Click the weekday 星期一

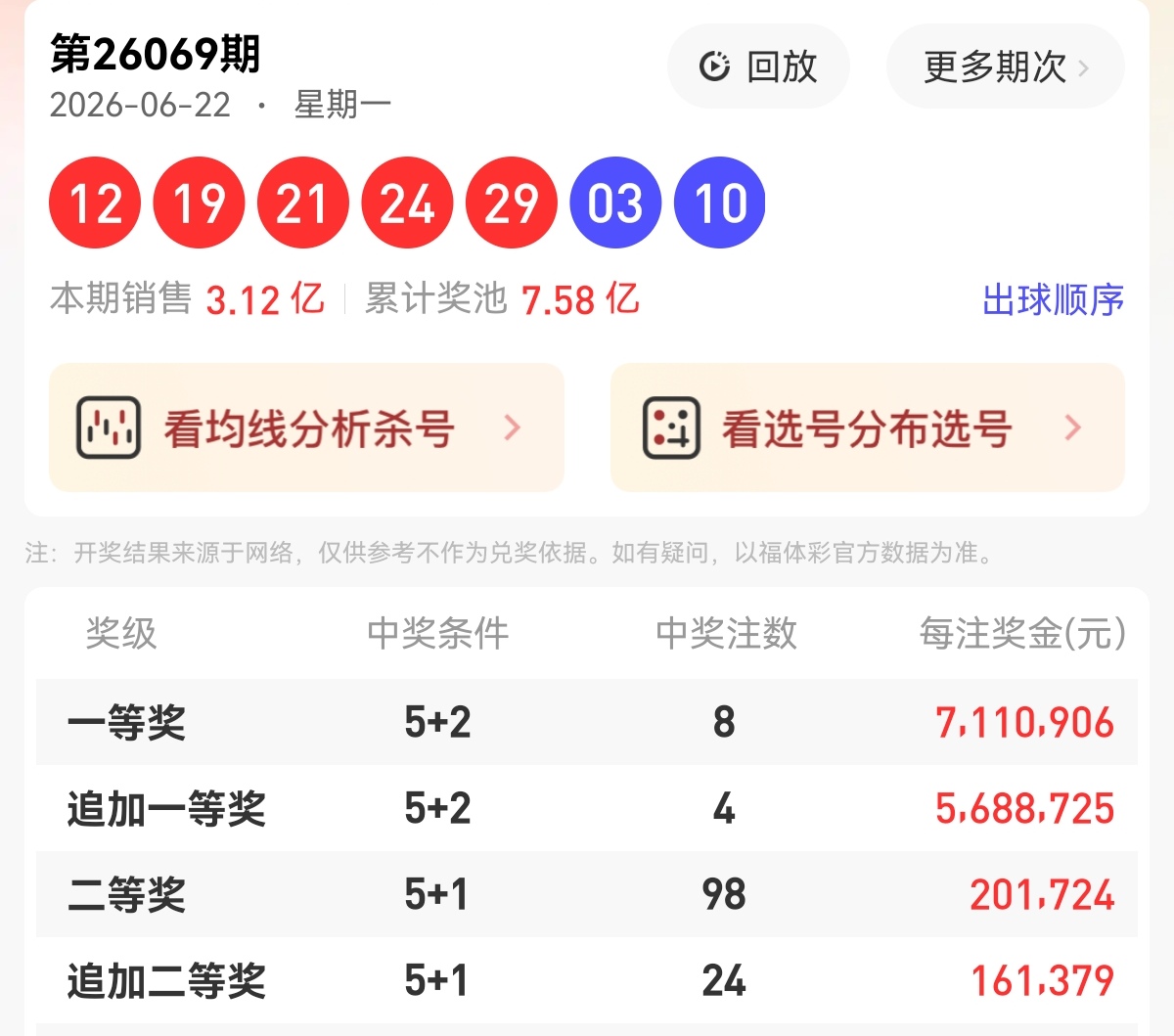point(342,105)
